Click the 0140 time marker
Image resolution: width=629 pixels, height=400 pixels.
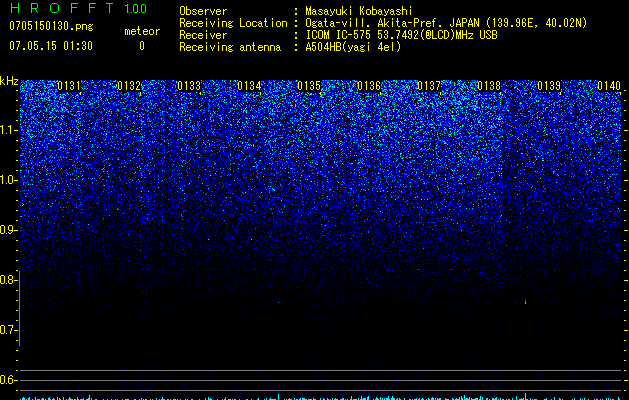pos(609,86)
